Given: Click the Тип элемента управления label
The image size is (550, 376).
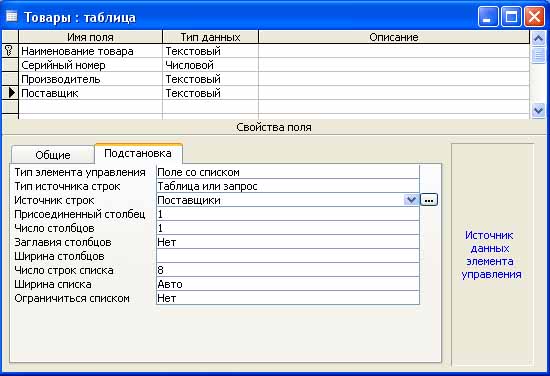Looking at the screenshot, I should 80,172.
